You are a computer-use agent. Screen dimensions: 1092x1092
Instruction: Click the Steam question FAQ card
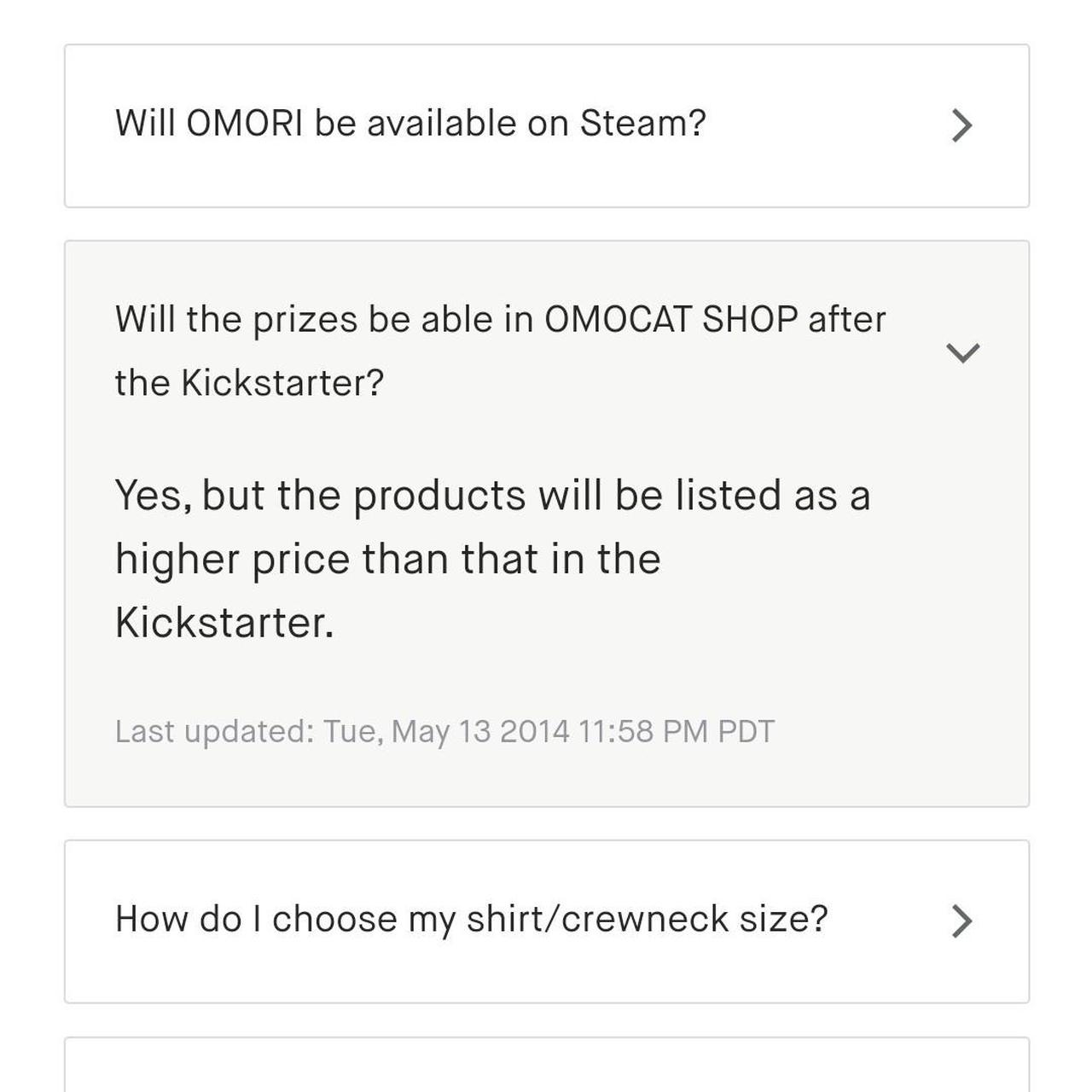pyautogui.click(x=546, y=125)
